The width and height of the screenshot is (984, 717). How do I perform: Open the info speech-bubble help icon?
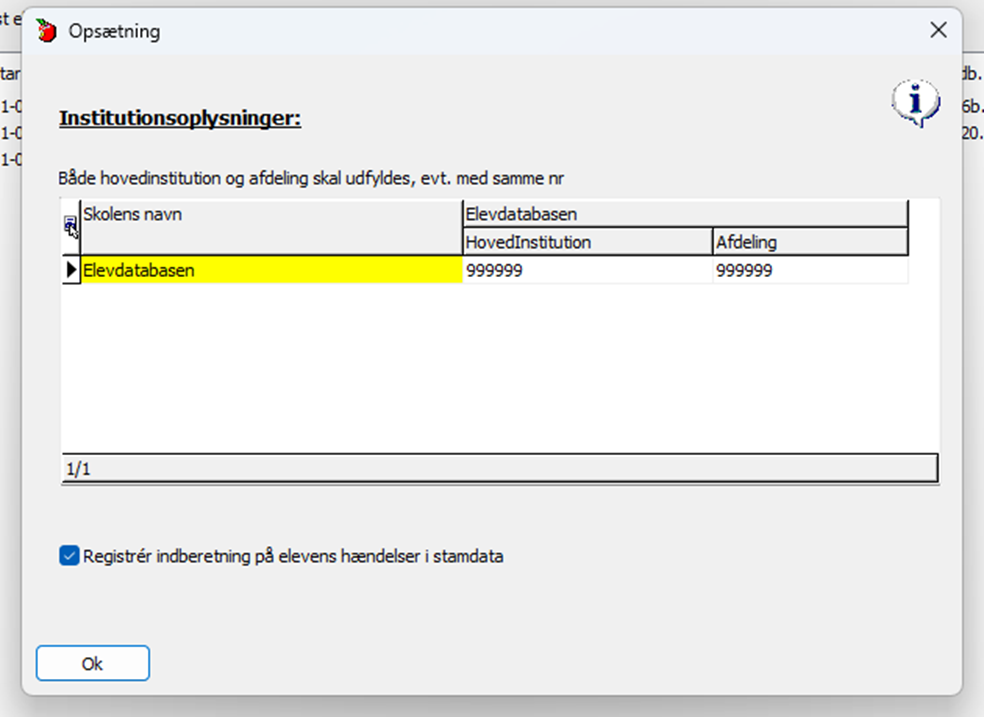tap(915, 103)
